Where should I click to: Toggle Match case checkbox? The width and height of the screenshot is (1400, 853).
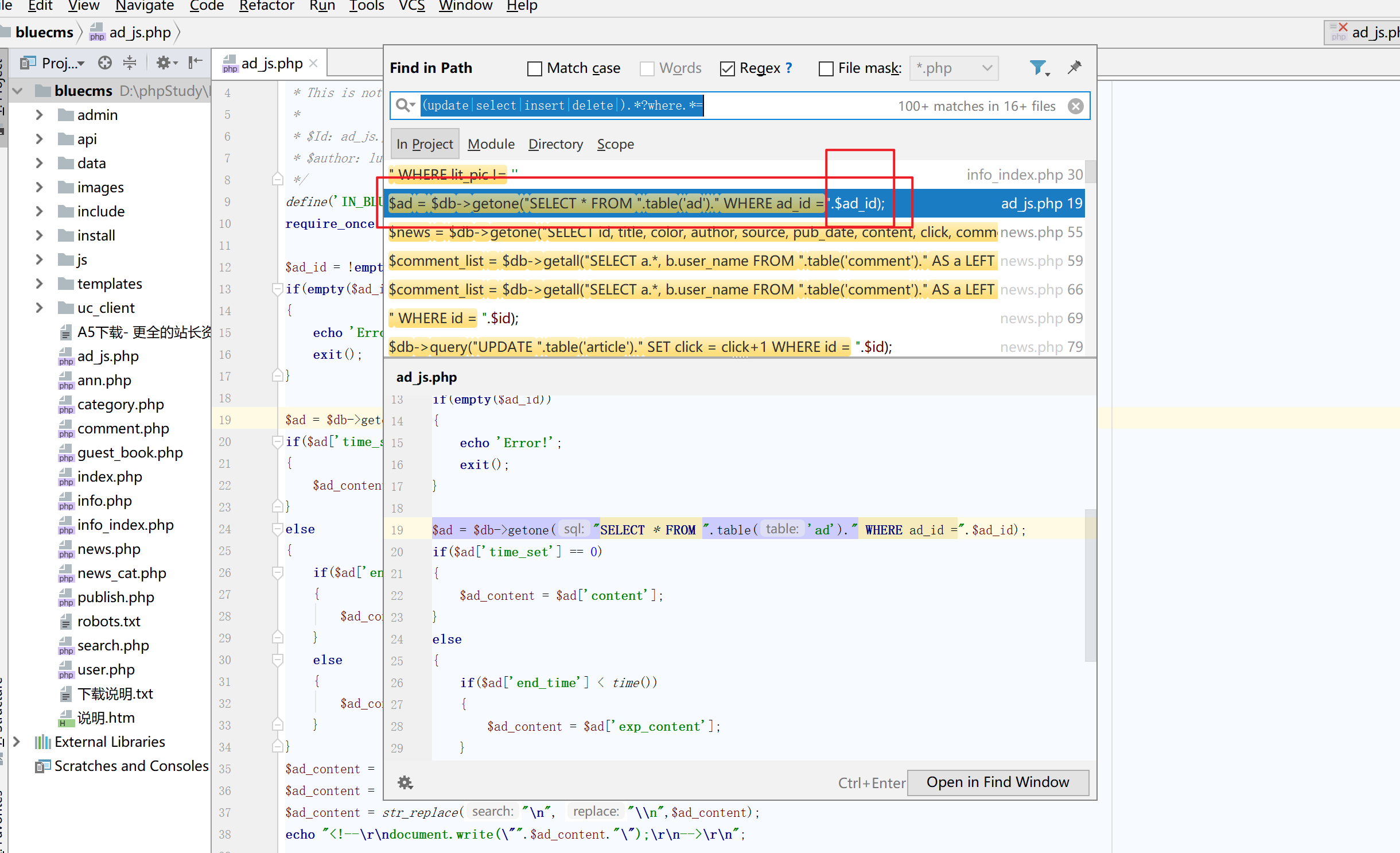point(534,69)
